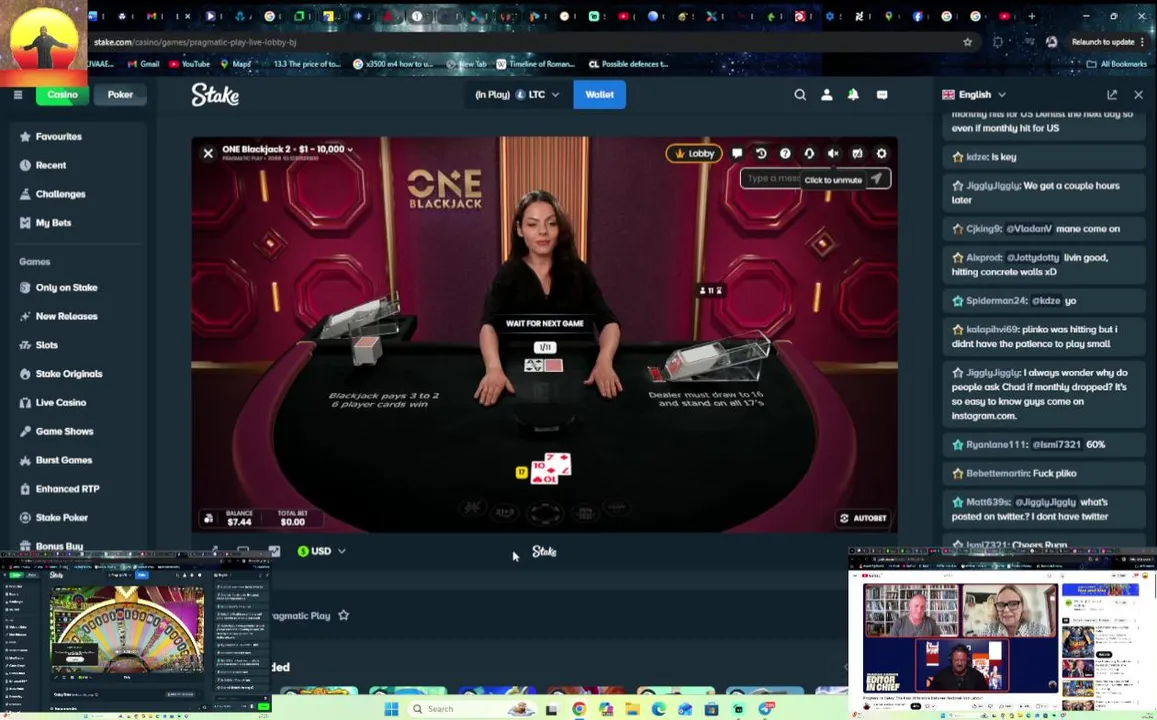Open game settings gear

point(882,153)
